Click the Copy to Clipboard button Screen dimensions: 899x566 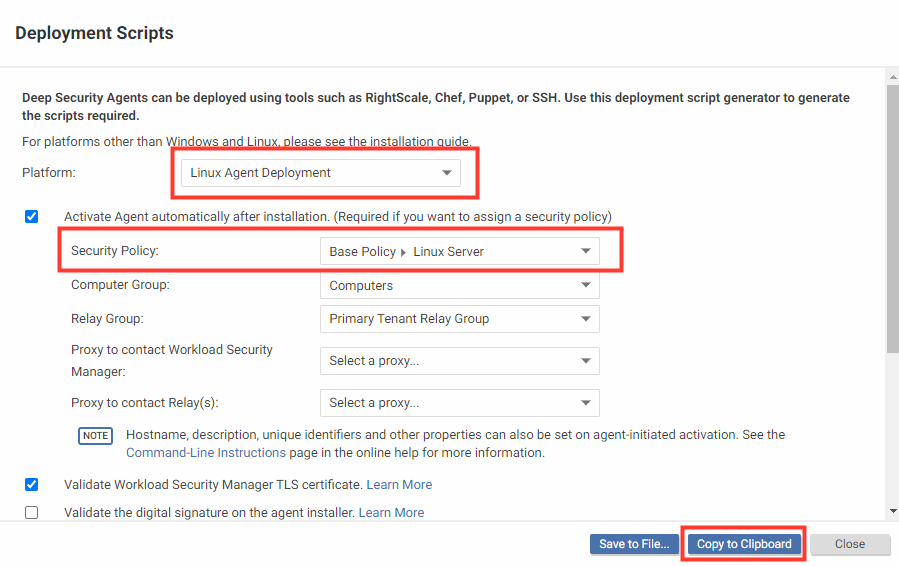pos(744,544)
